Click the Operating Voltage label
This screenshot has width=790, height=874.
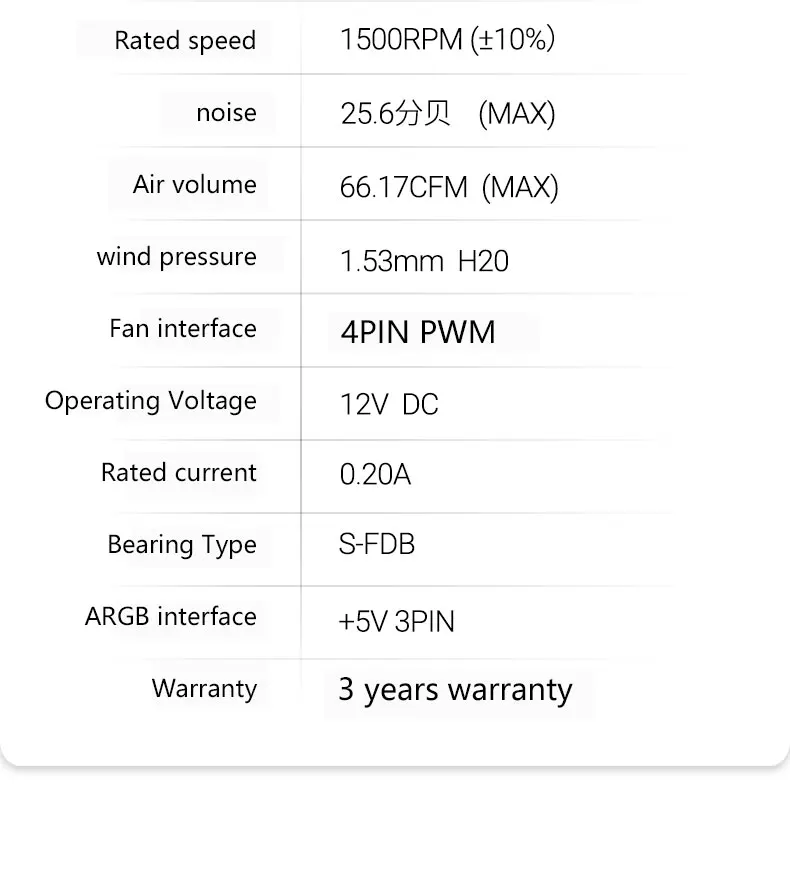pos(151,401)
